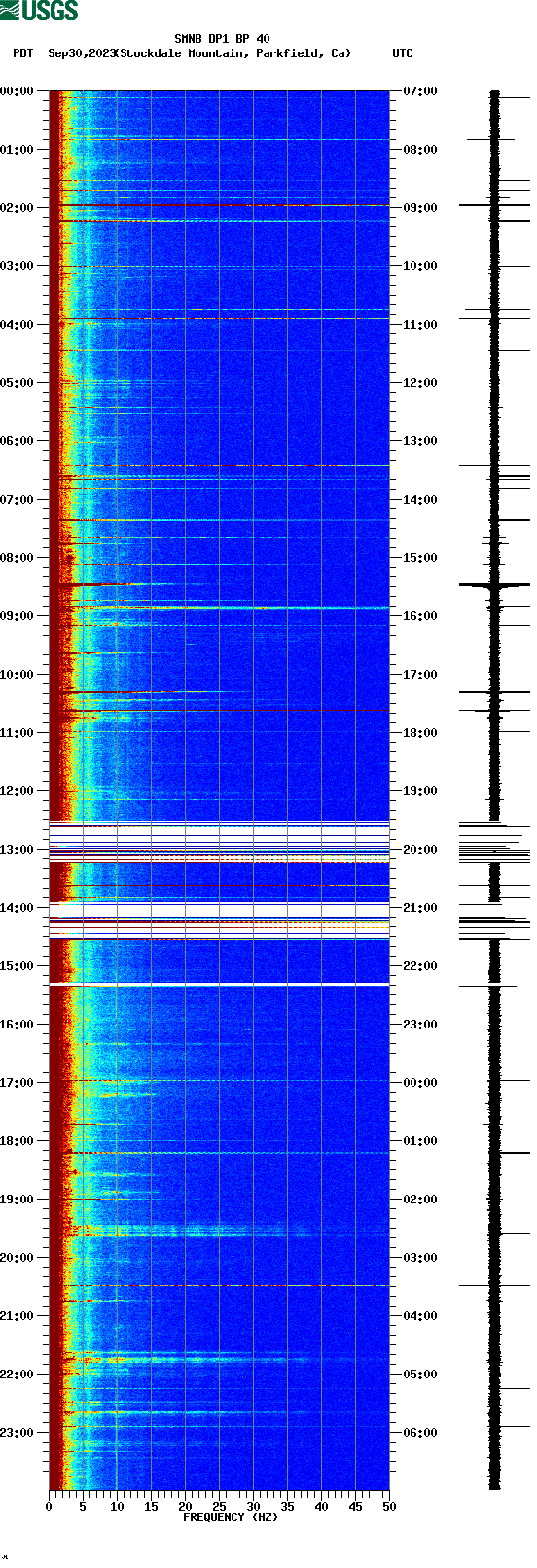Viewport: 537px width, 1568px height.
Task: Click the 07:00 UTC time label
Action: [420, 91]
